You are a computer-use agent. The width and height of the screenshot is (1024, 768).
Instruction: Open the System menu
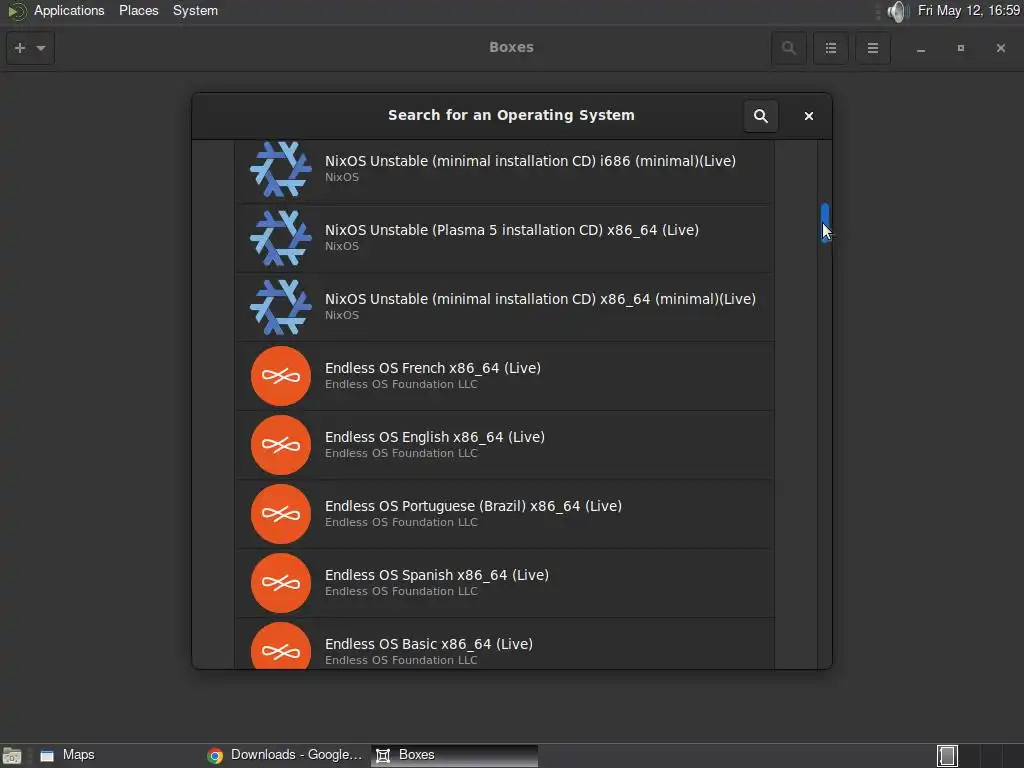195,10
